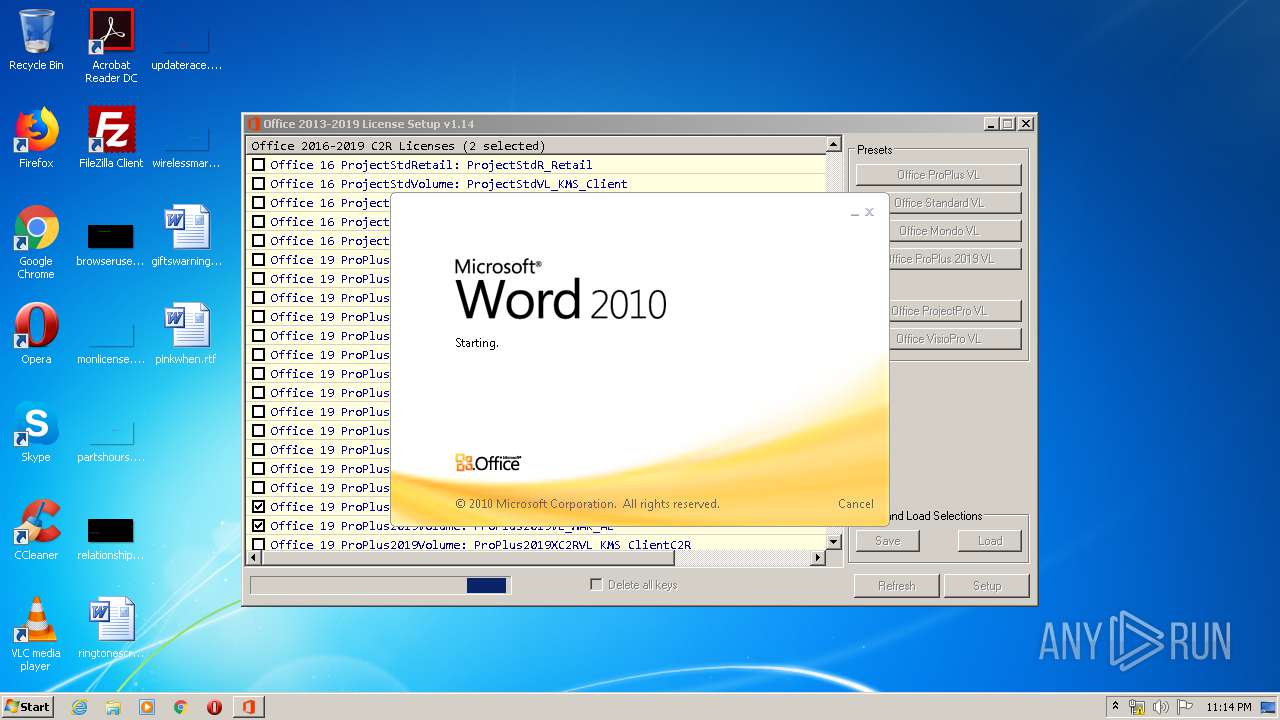Screen dimensions: 1280x720
Task: Open the taskbar clock showing 11:14 PM
Action: [1229, 707]
